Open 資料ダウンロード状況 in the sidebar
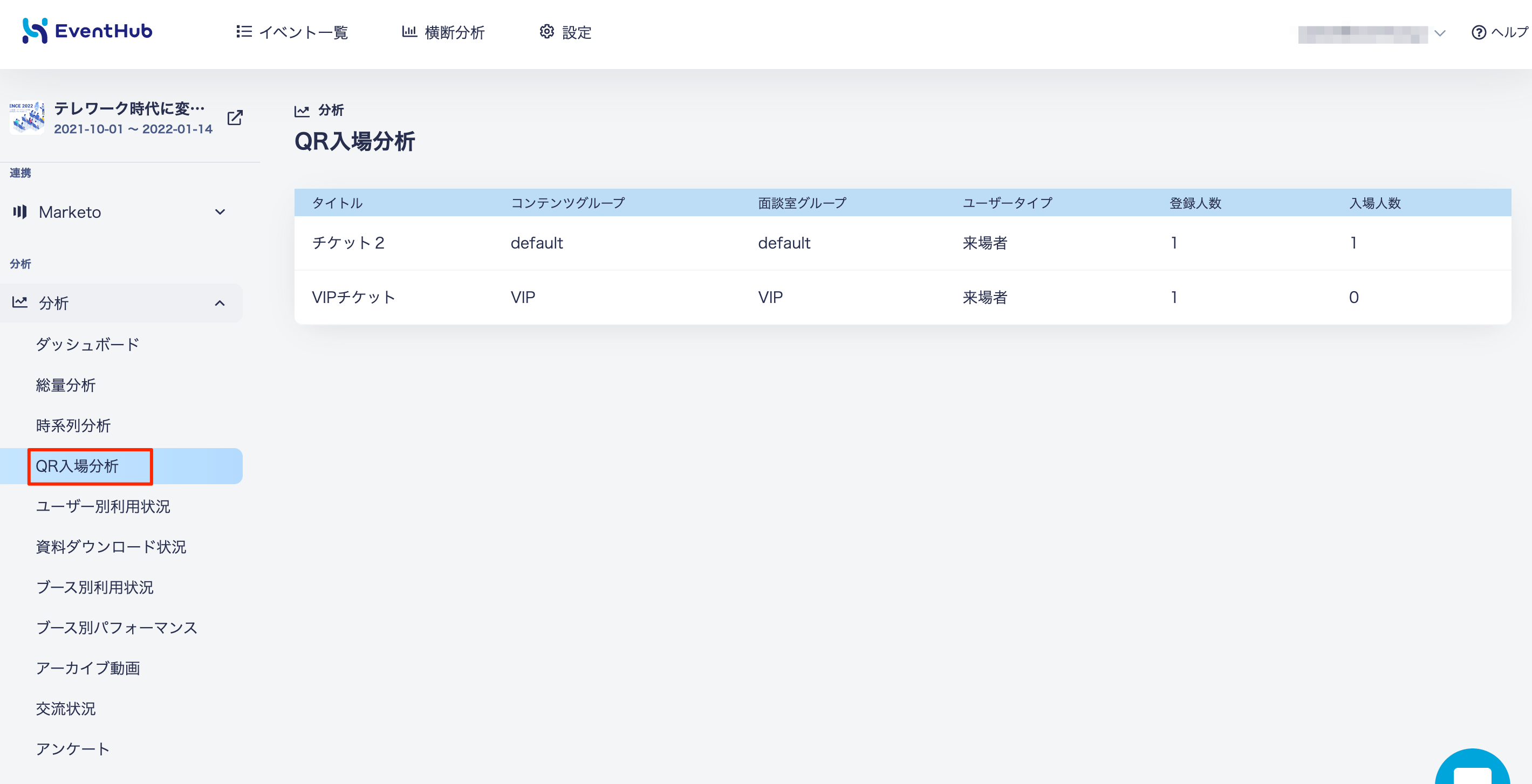 tap(111, 547)
